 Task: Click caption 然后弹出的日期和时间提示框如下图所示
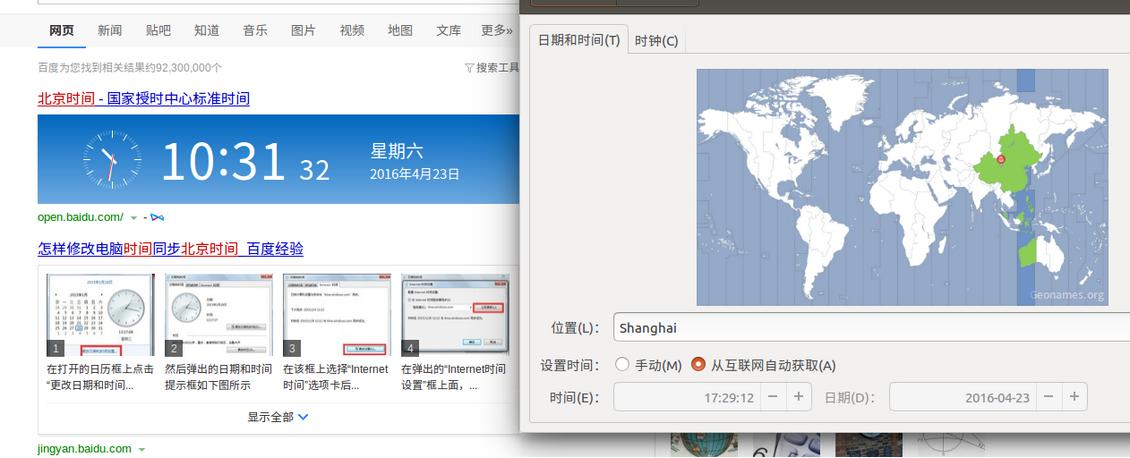218,377
